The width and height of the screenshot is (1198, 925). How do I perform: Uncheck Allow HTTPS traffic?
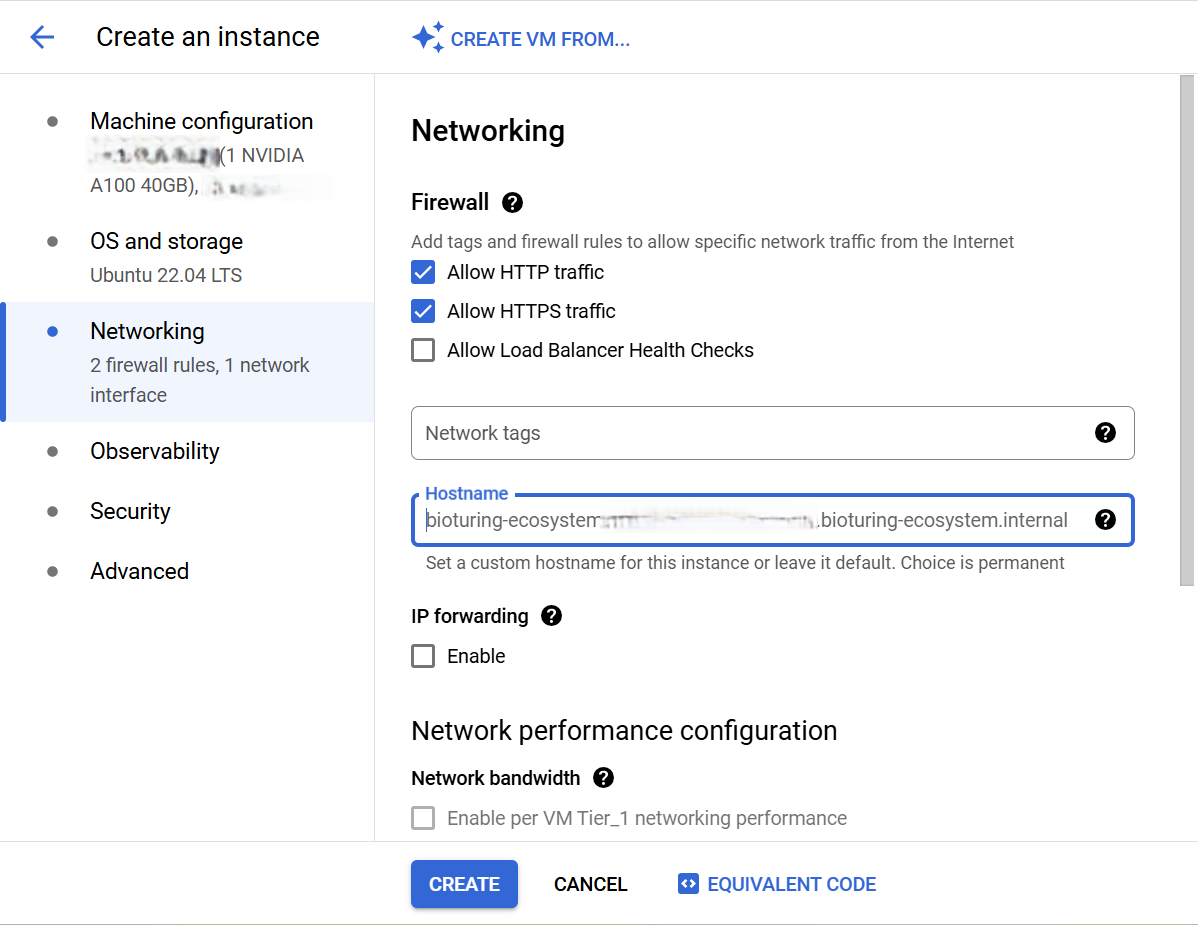pos(423,311)
